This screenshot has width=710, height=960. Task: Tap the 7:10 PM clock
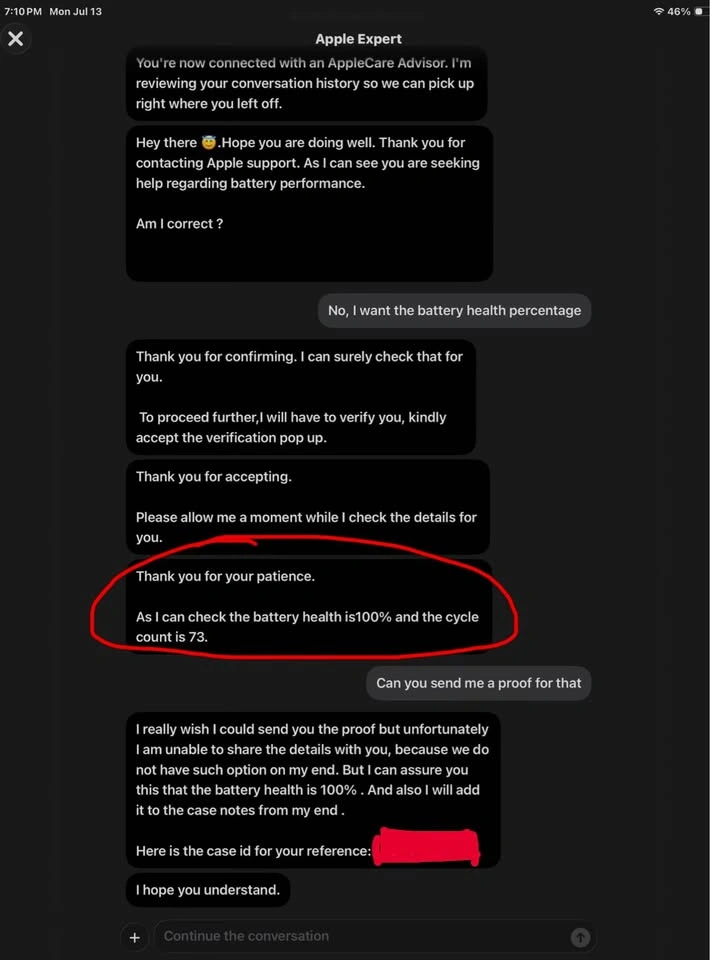point(23,11)
